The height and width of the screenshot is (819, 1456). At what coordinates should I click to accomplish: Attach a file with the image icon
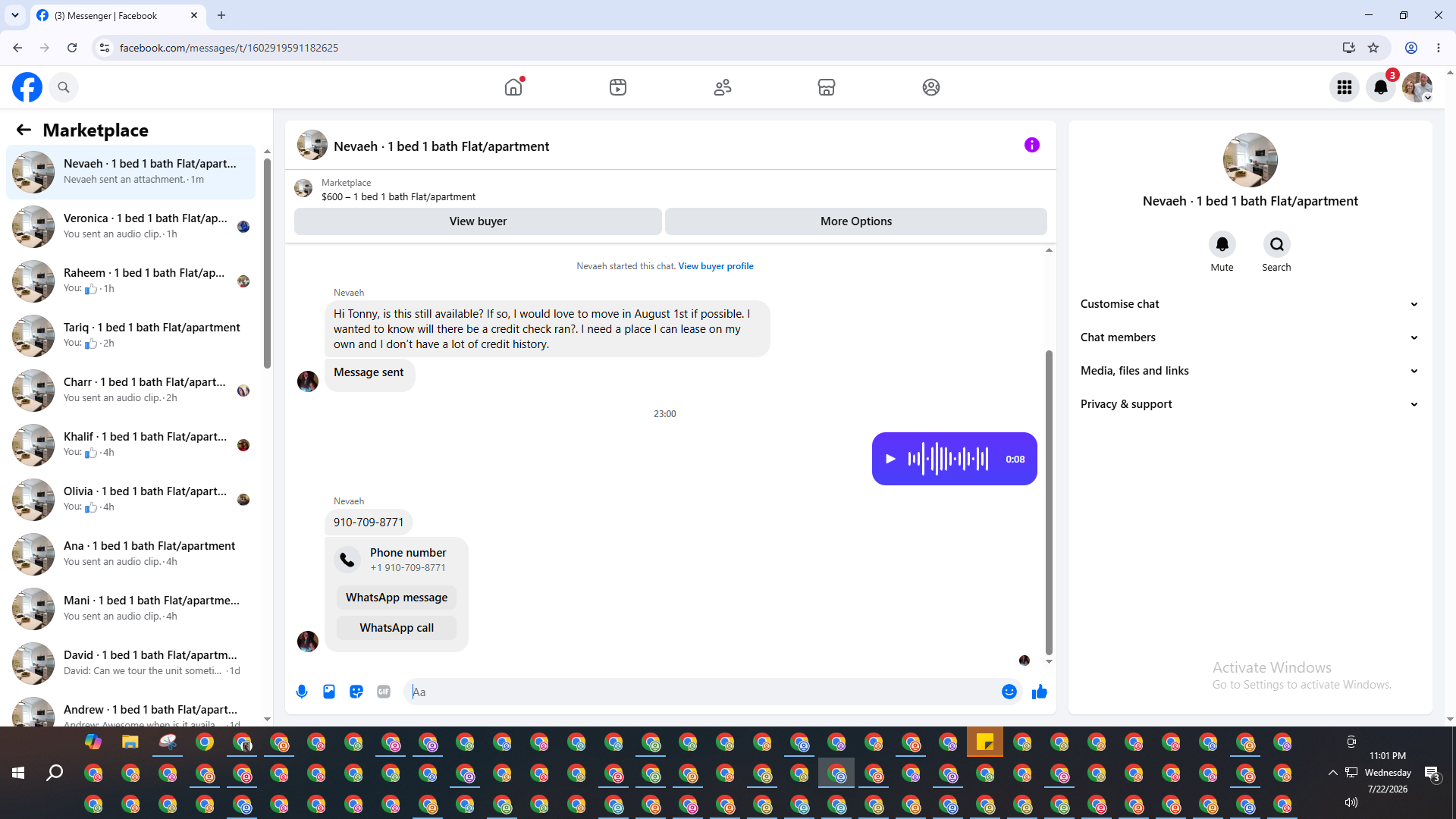[329, 692]
